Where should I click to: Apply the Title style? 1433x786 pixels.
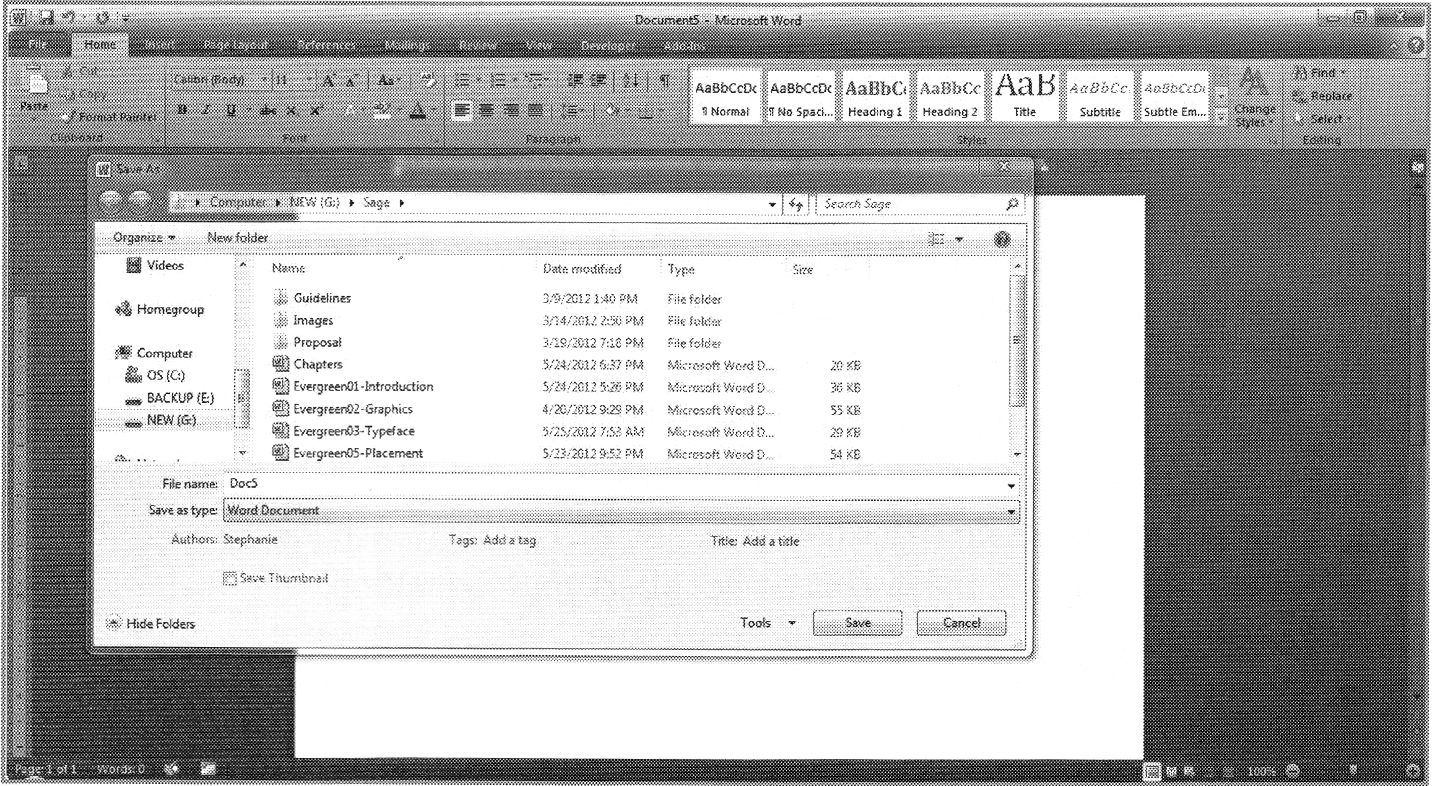[x=1025, y=98]
